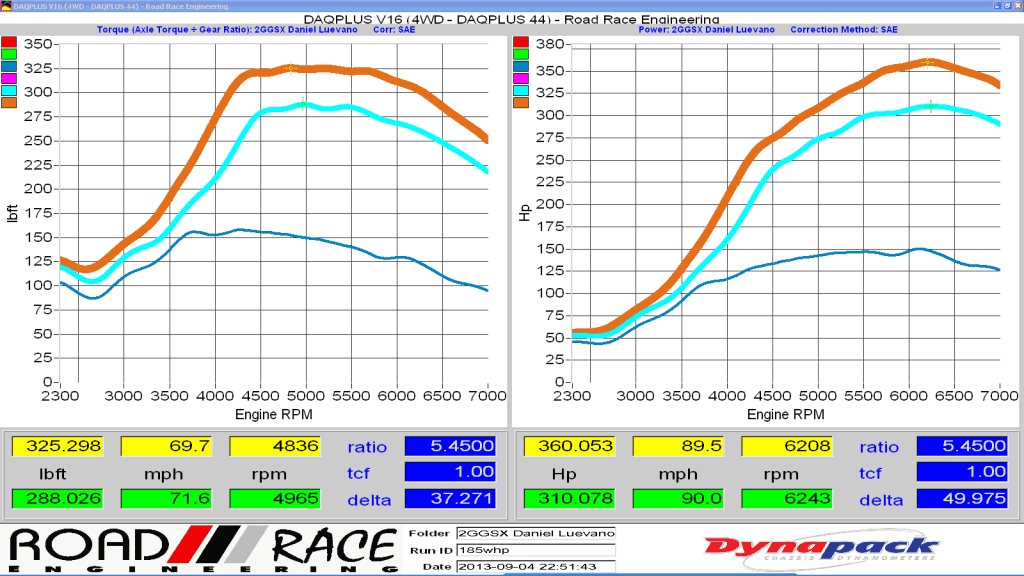Select red swatch in torque graph legend
Image resolution: width=1024 pixels, height=576 pixels.
(8, 42)
